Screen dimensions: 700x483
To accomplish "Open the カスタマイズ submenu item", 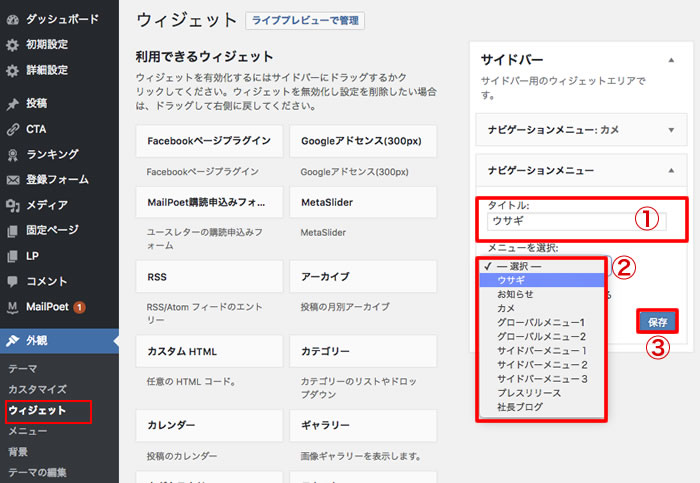I will click(x=37, y=389).
